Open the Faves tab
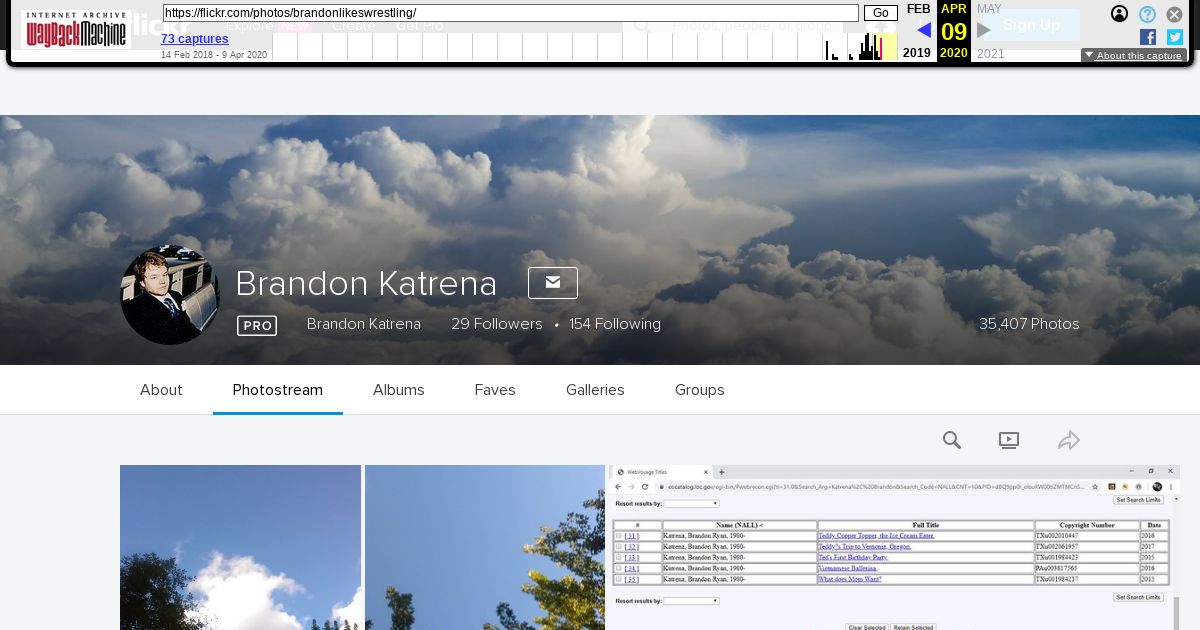Screen dimensions: 1200x630 pos(495,390)
